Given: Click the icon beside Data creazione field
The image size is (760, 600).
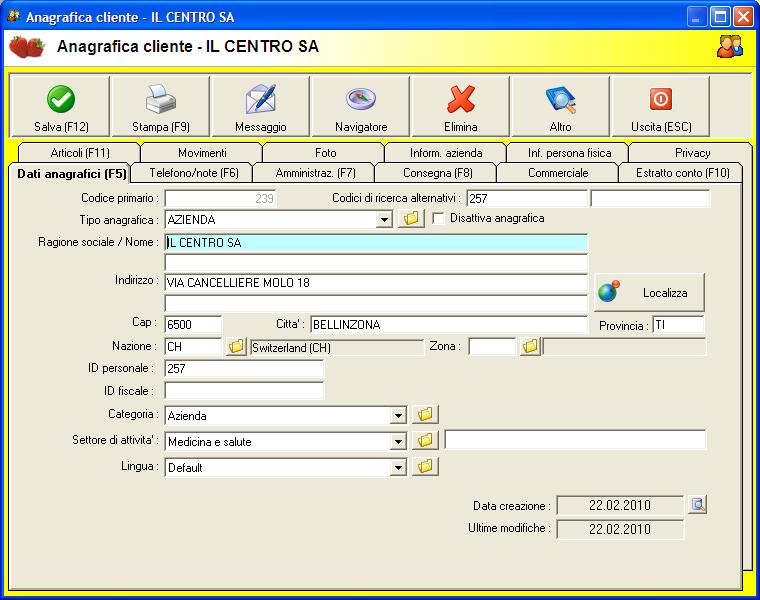Looking at the screenshot, I should (x=698, y=505).
